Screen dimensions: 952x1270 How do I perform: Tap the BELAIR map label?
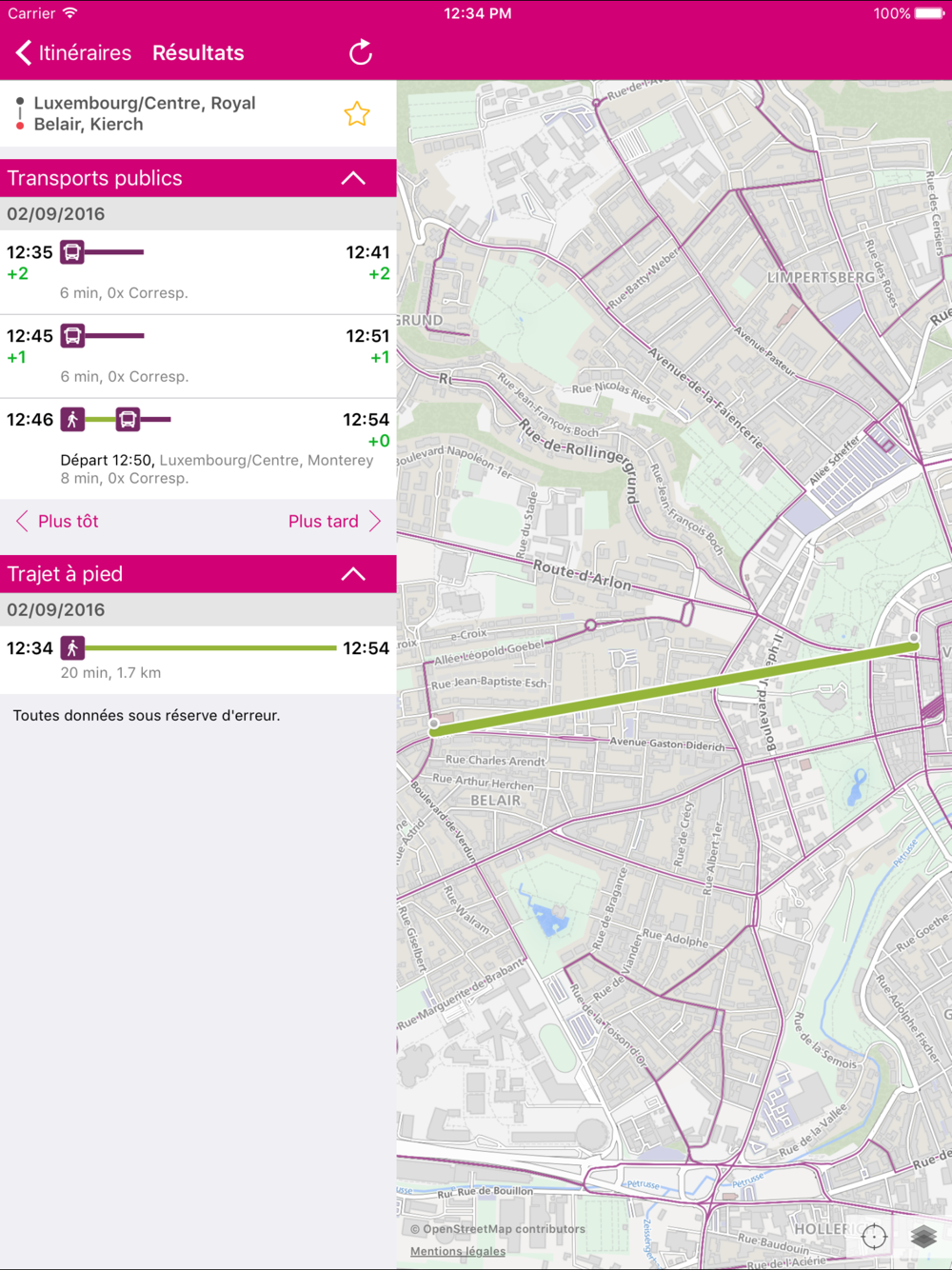coord(496,801)
